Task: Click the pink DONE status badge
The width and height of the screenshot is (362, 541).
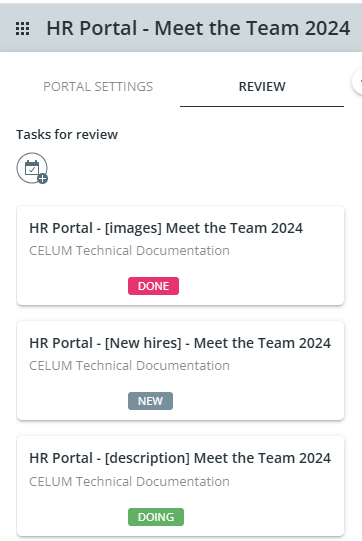Action: tap(154, 286)
